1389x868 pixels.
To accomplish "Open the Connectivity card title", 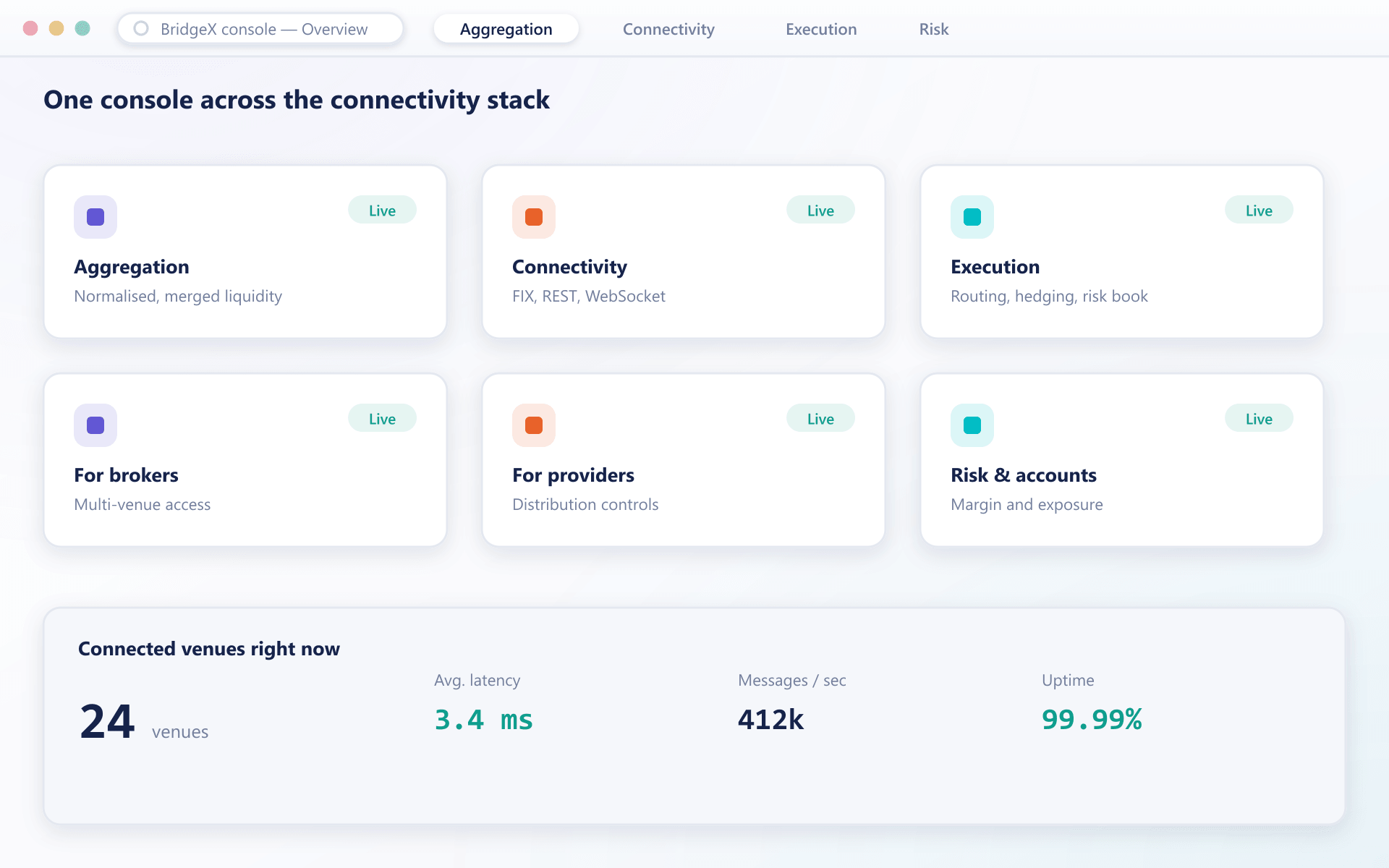I will point(569,267).
